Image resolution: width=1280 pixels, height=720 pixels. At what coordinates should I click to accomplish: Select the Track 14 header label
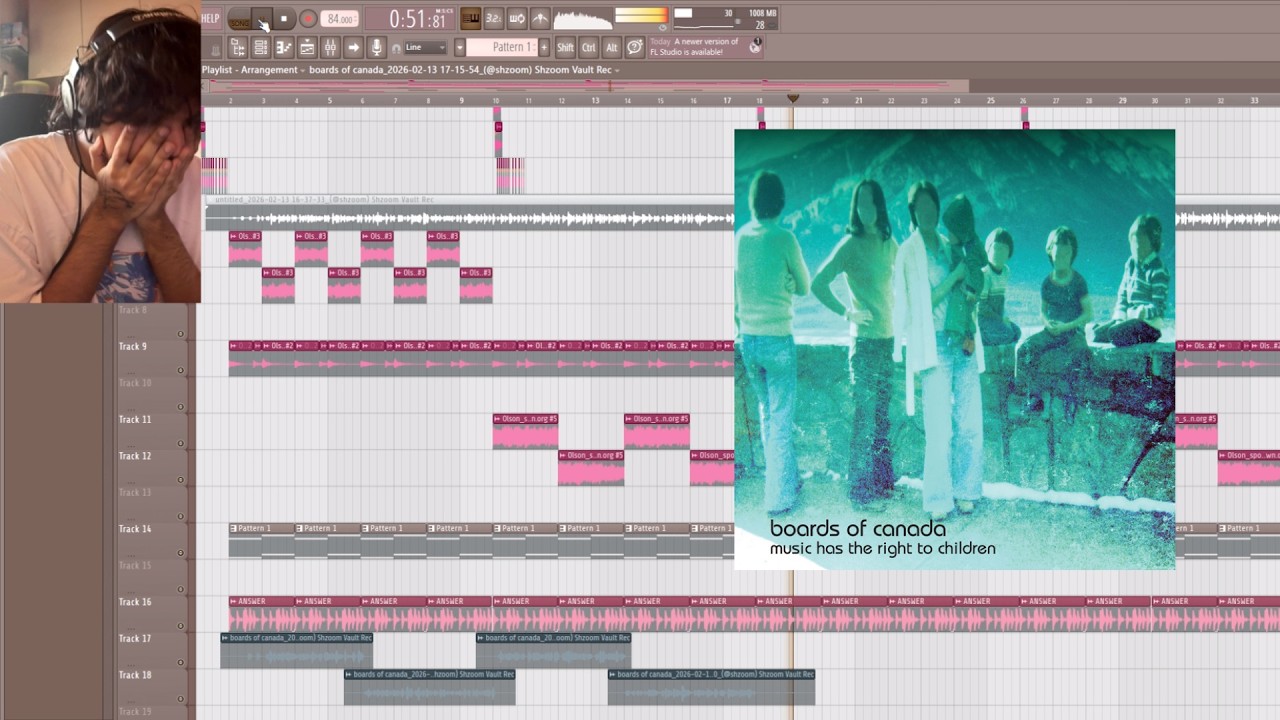[135, 529]
